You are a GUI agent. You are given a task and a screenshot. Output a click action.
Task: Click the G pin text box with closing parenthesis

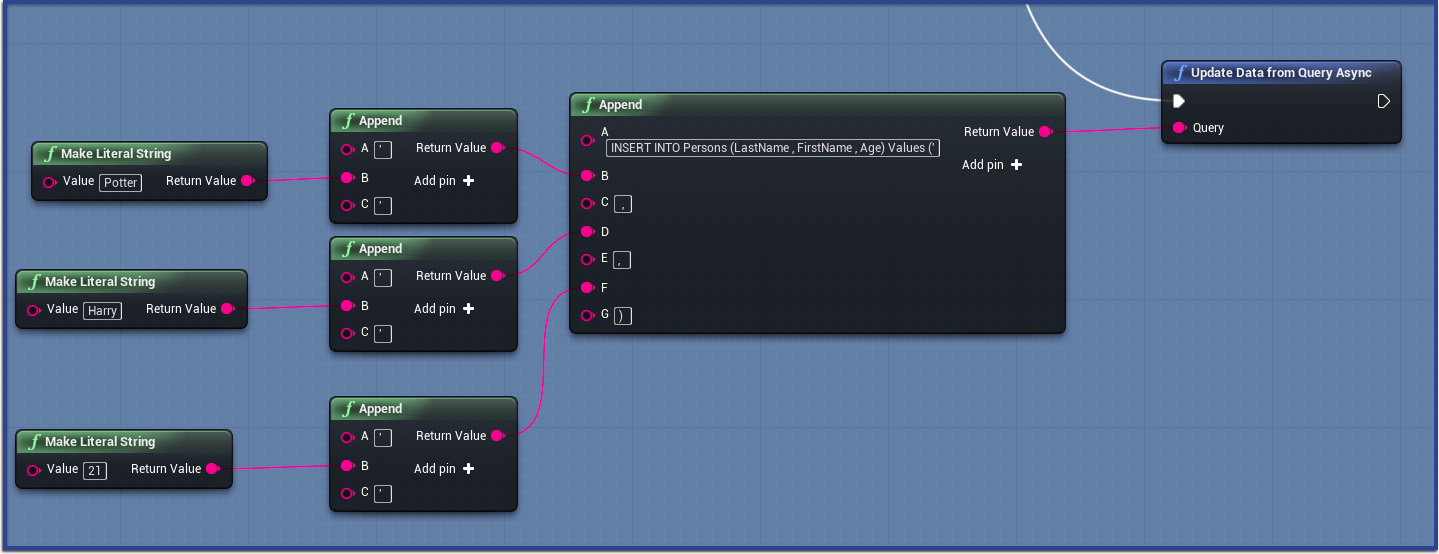pyautogui.click(x=623, y=317)
